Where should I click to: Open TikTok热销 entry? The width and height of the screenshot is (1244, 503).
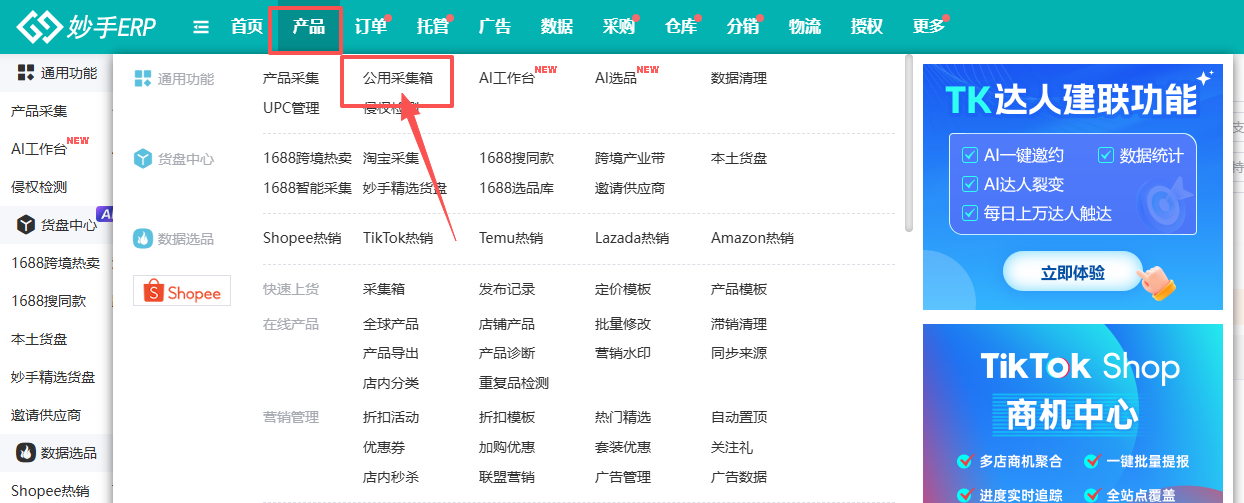tap(398, 238)
